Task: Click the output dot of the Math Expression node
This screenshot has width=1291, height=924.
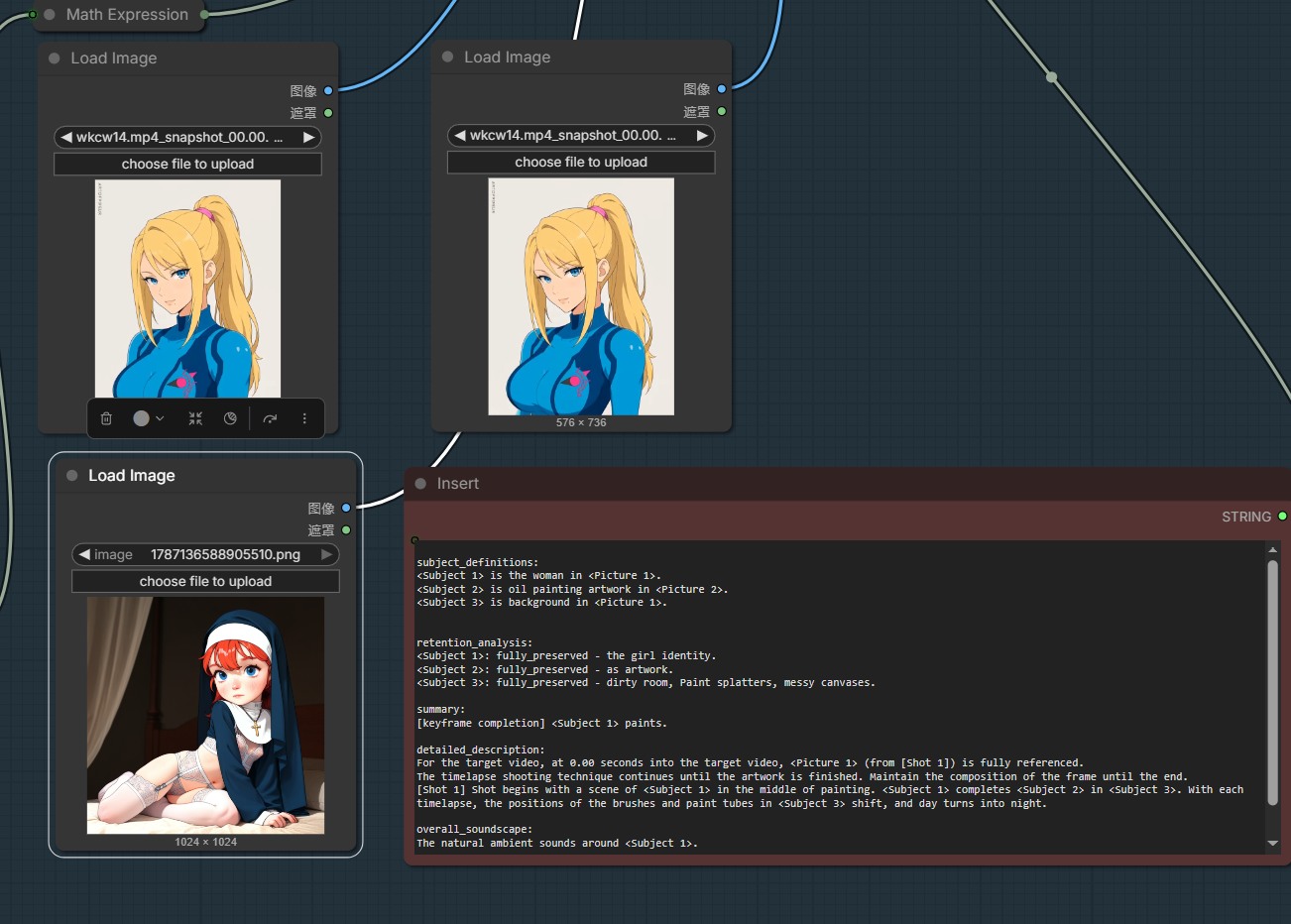Action: coord(204,14)
